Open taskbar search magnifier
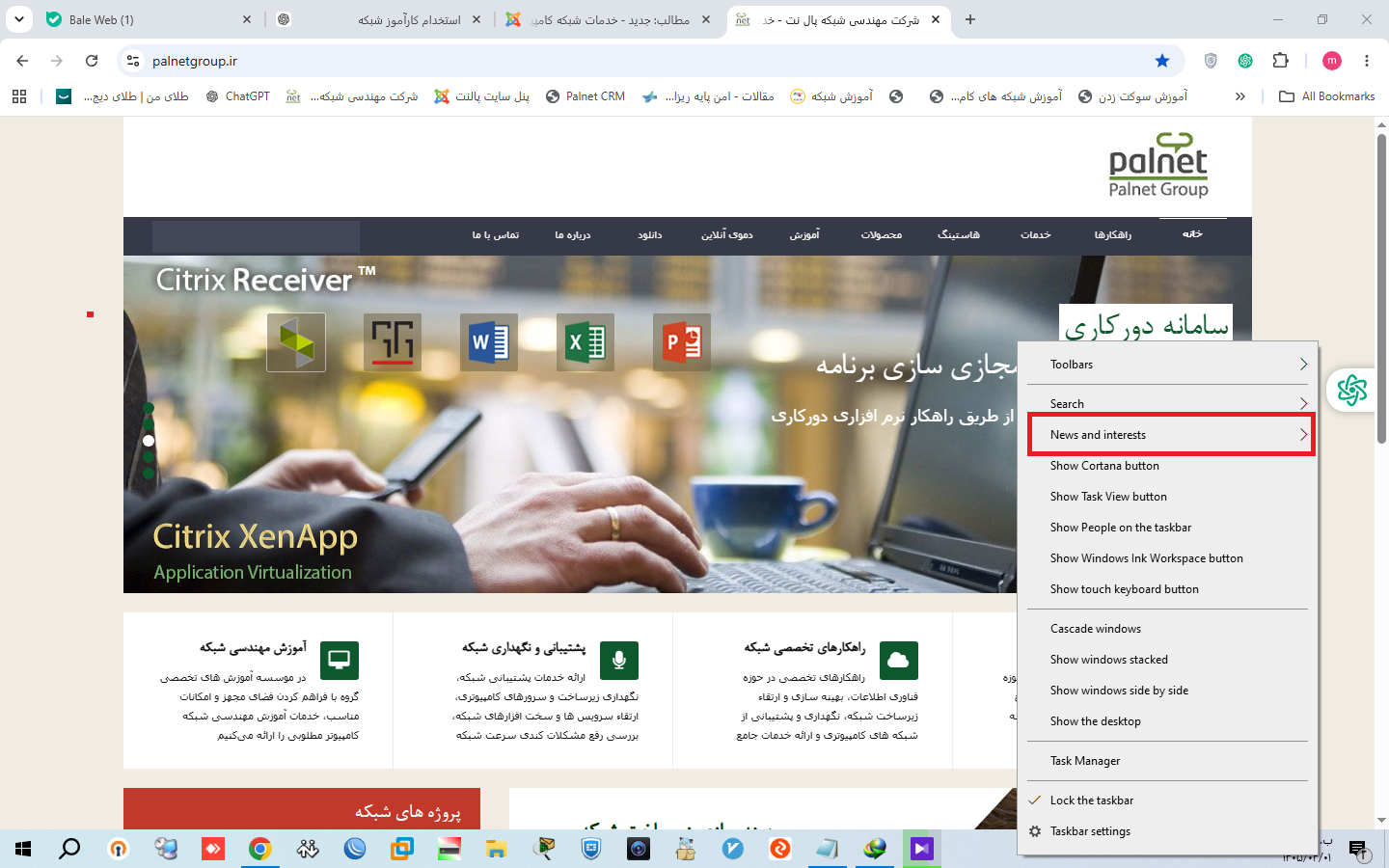1389x868 pixels. (69, 849)
